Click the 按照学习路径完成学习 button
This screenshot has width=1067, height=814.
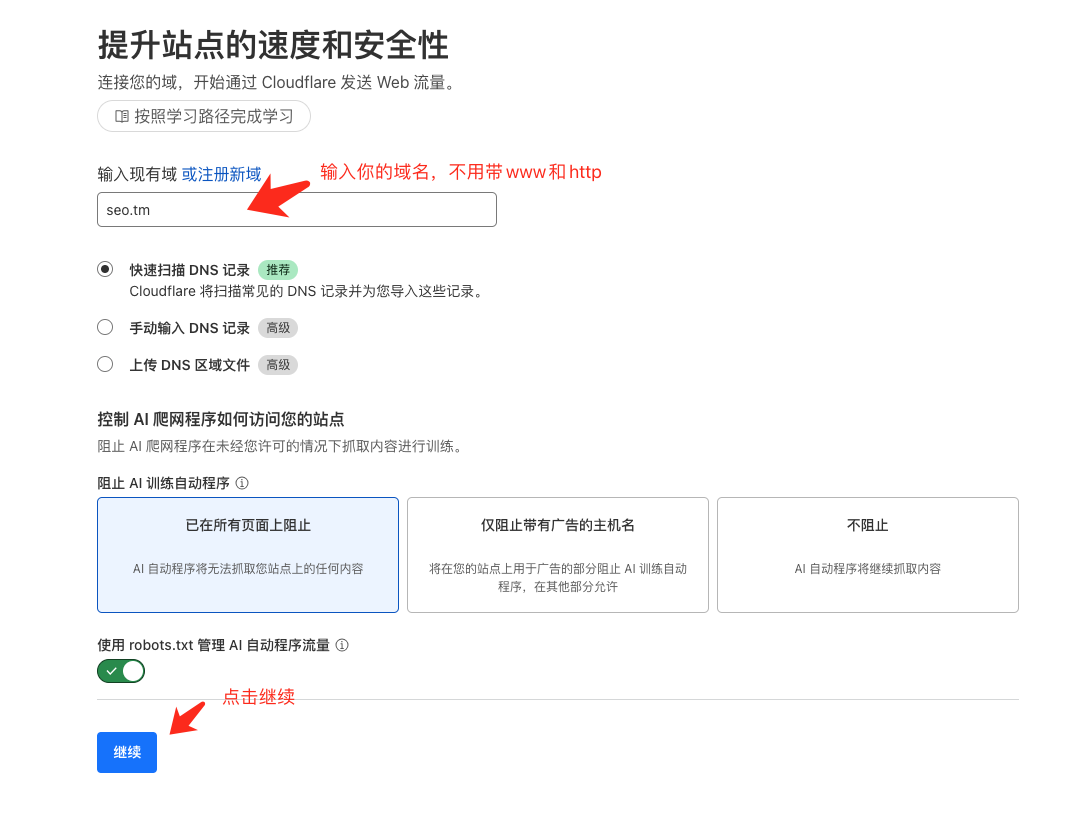click(203, 116)
